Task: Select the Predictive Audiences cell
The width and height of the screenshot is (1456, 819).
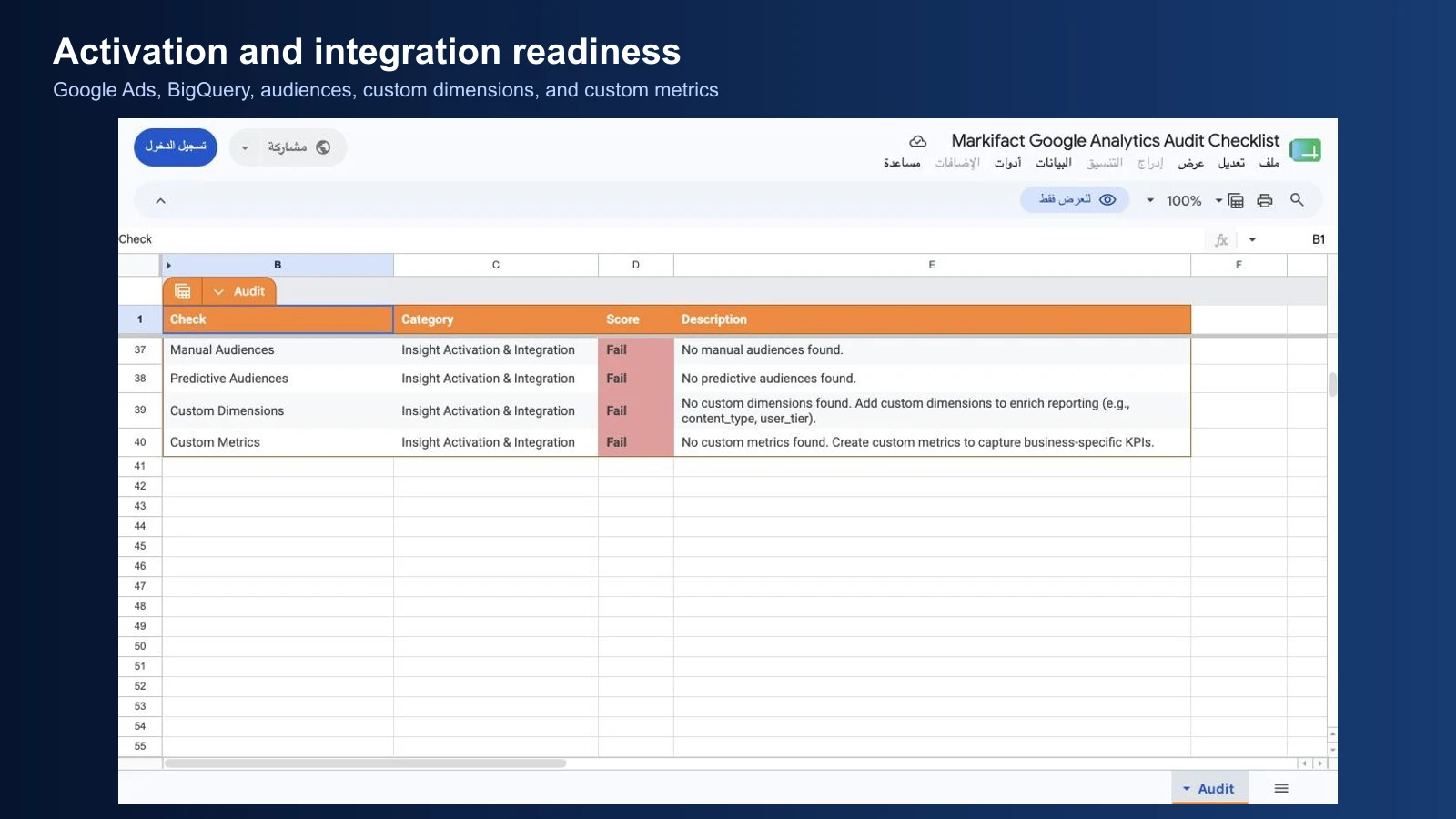Action: pyautogui.click(x=278, y=379)
